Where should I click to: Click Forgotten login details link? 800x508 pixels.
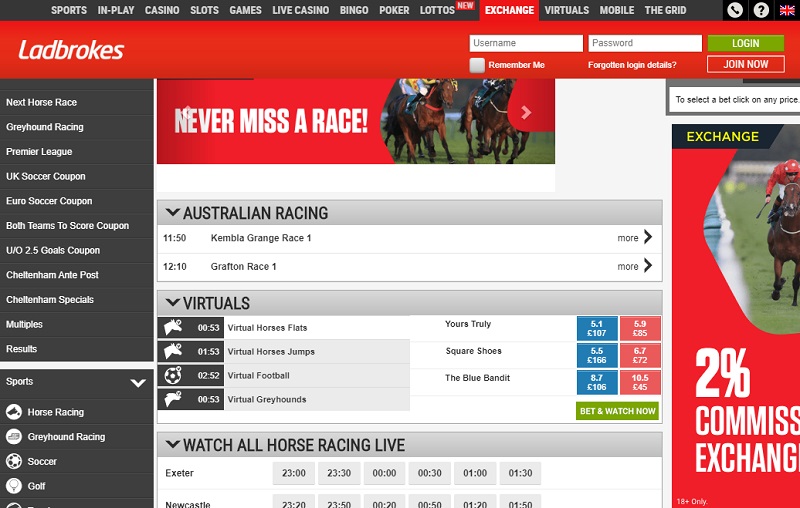tap(632, 65)
